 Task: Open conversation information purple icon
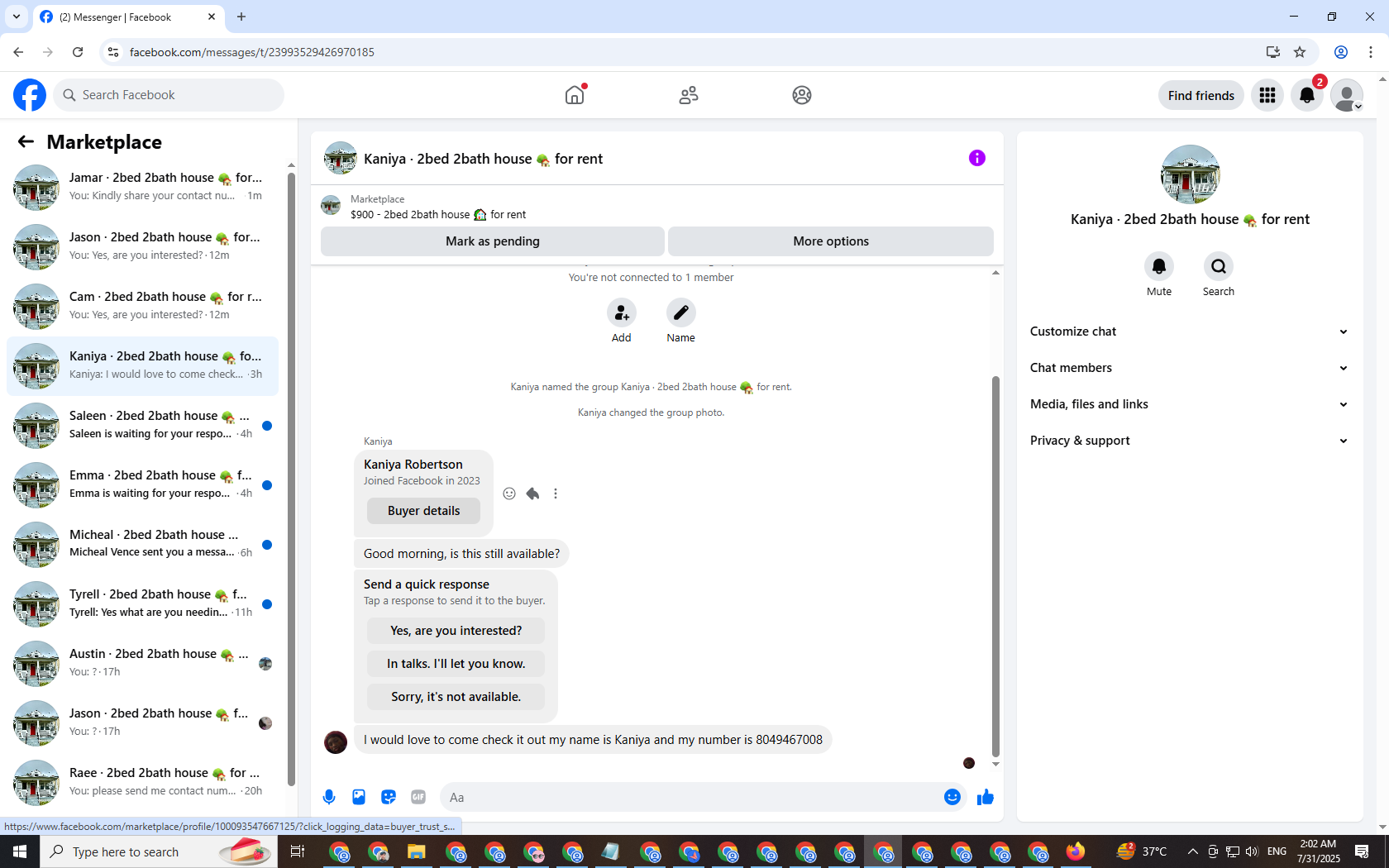tap(977, 158)
